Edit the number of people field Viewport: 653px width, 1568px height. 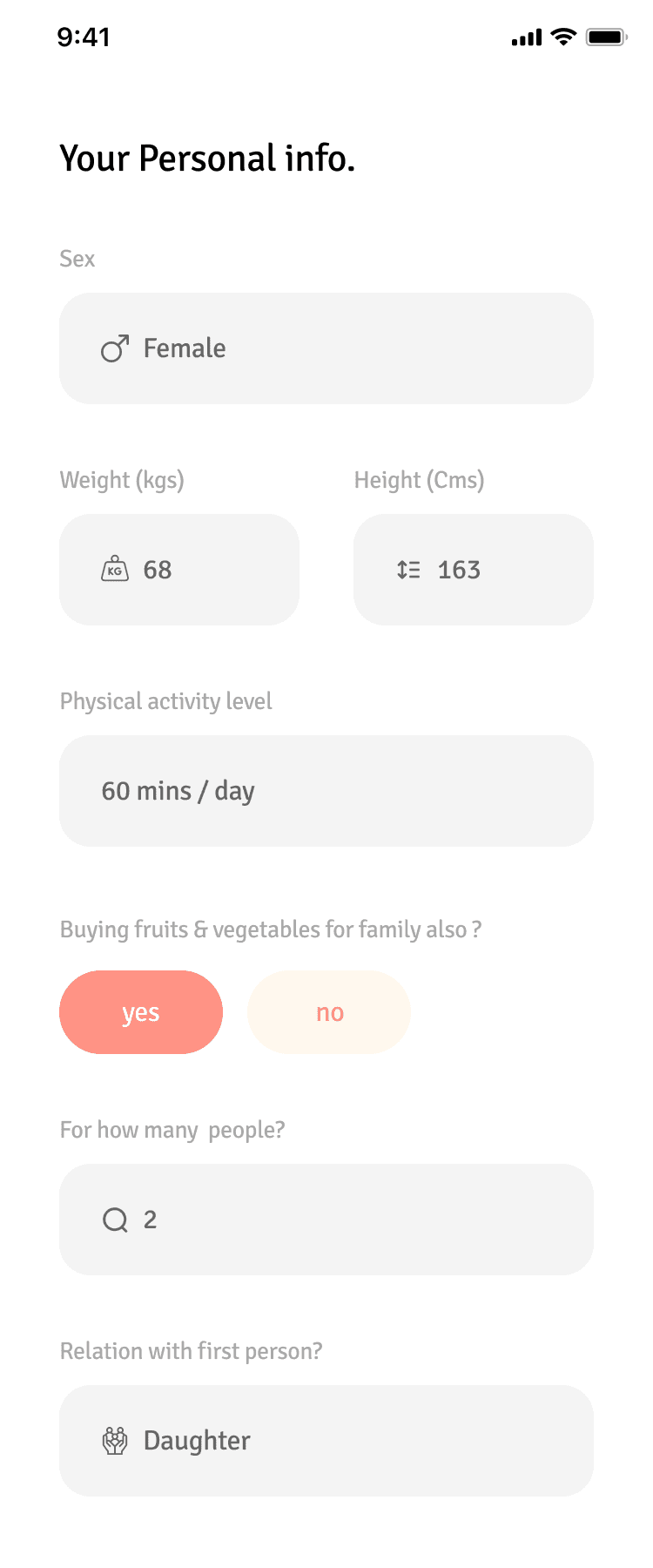pyautogui.click(x=326, y=1220)
